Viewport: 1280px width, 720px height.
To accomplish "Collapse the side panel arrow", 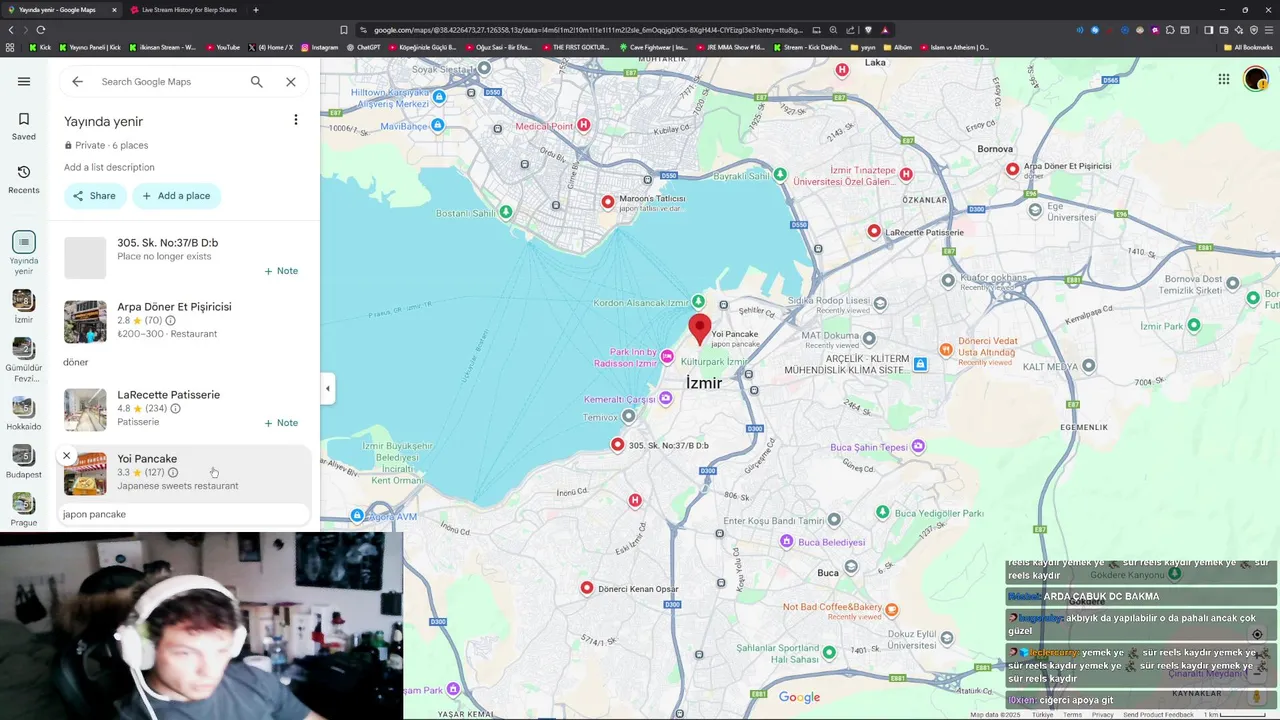I will (327, 388).
